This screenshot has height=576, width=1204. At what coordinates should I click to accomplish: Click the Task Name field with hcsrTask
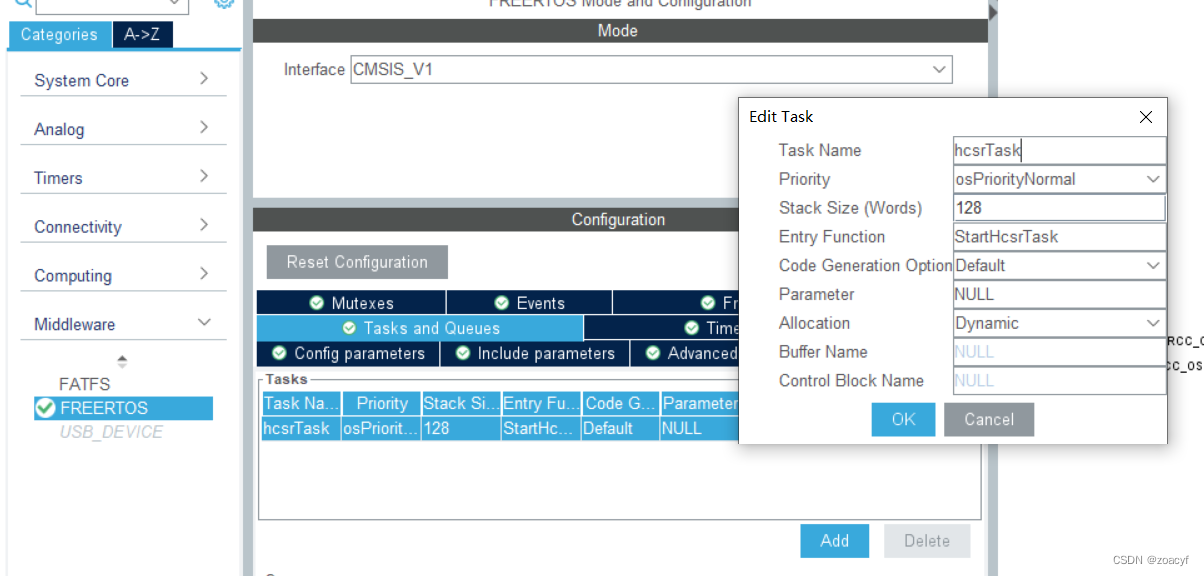[1059, 150]
